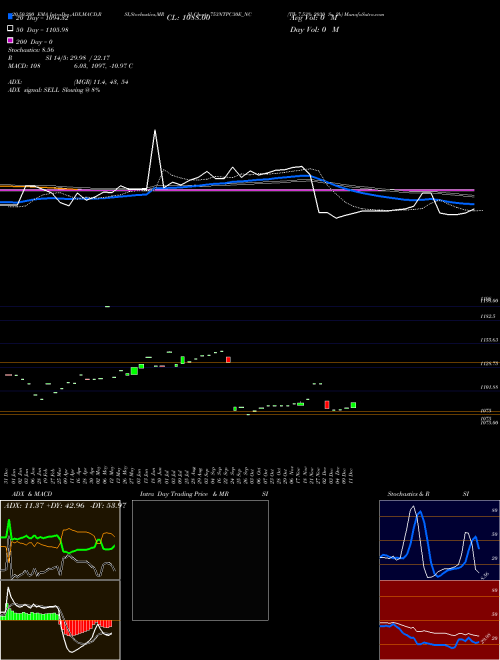Click the 'Stochastics: 8.56' readout

tap(31, 50)
